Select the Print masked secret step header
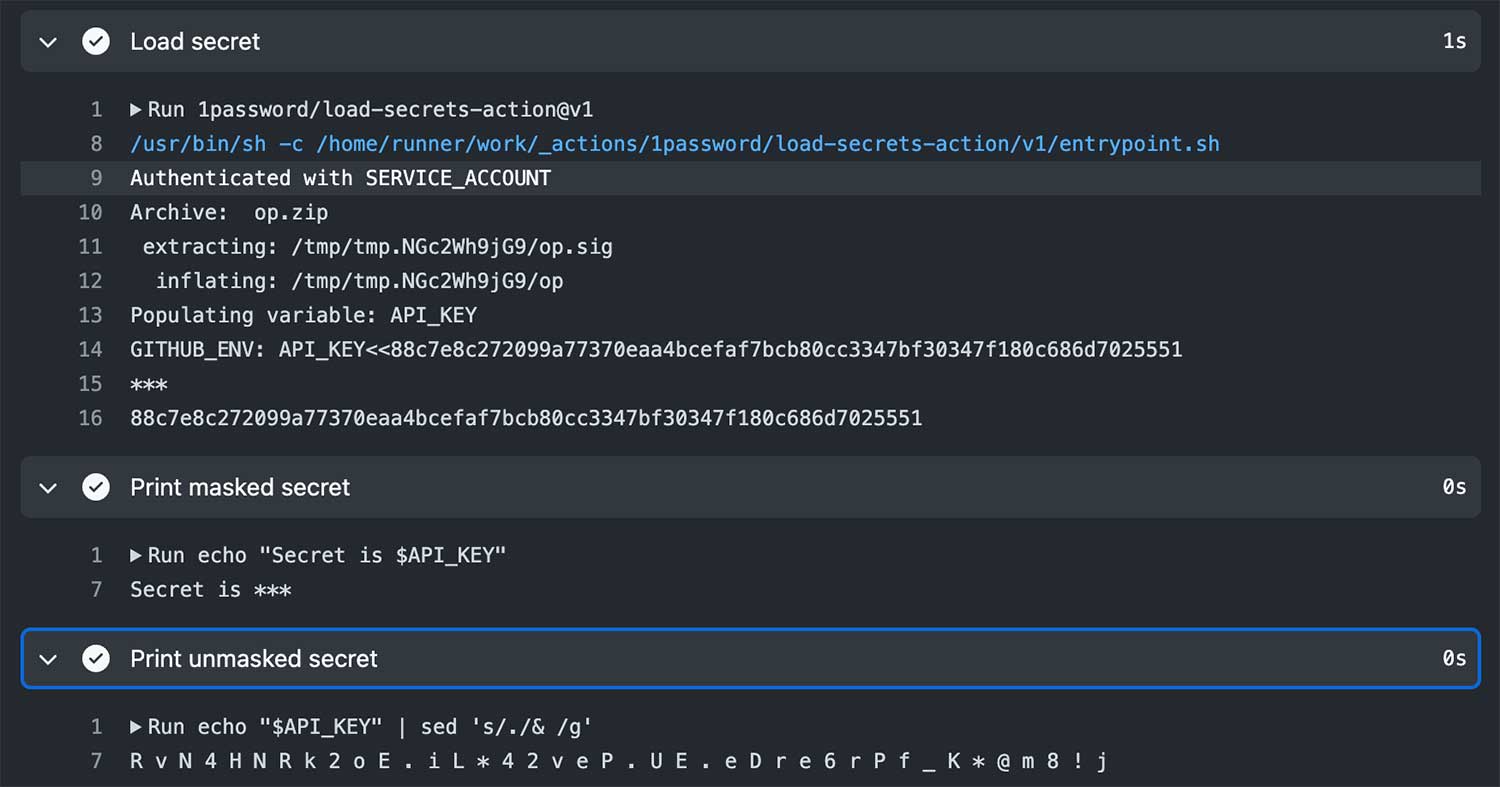 [750, 488]
